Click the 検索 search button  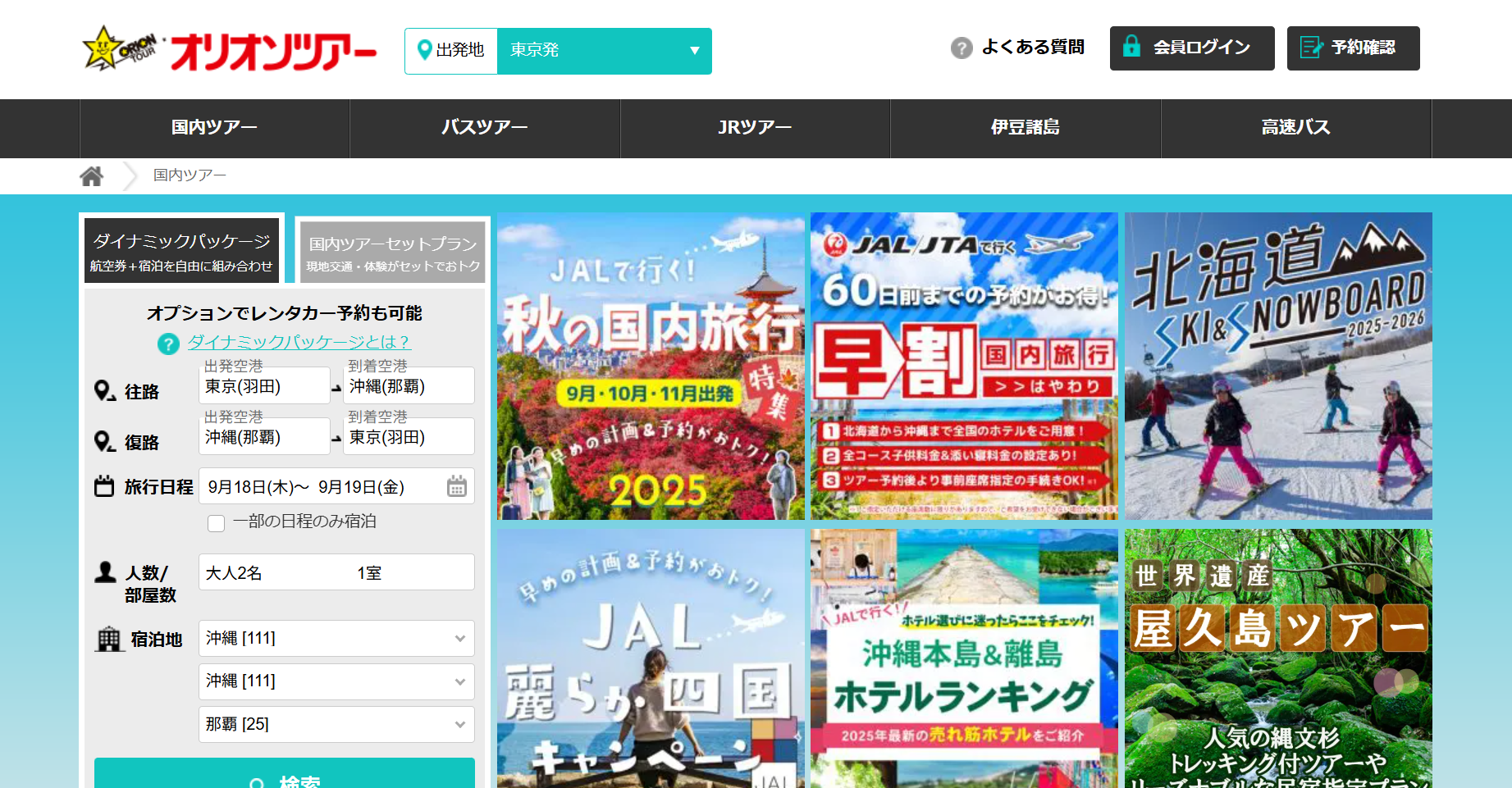[x=285, y=773]
